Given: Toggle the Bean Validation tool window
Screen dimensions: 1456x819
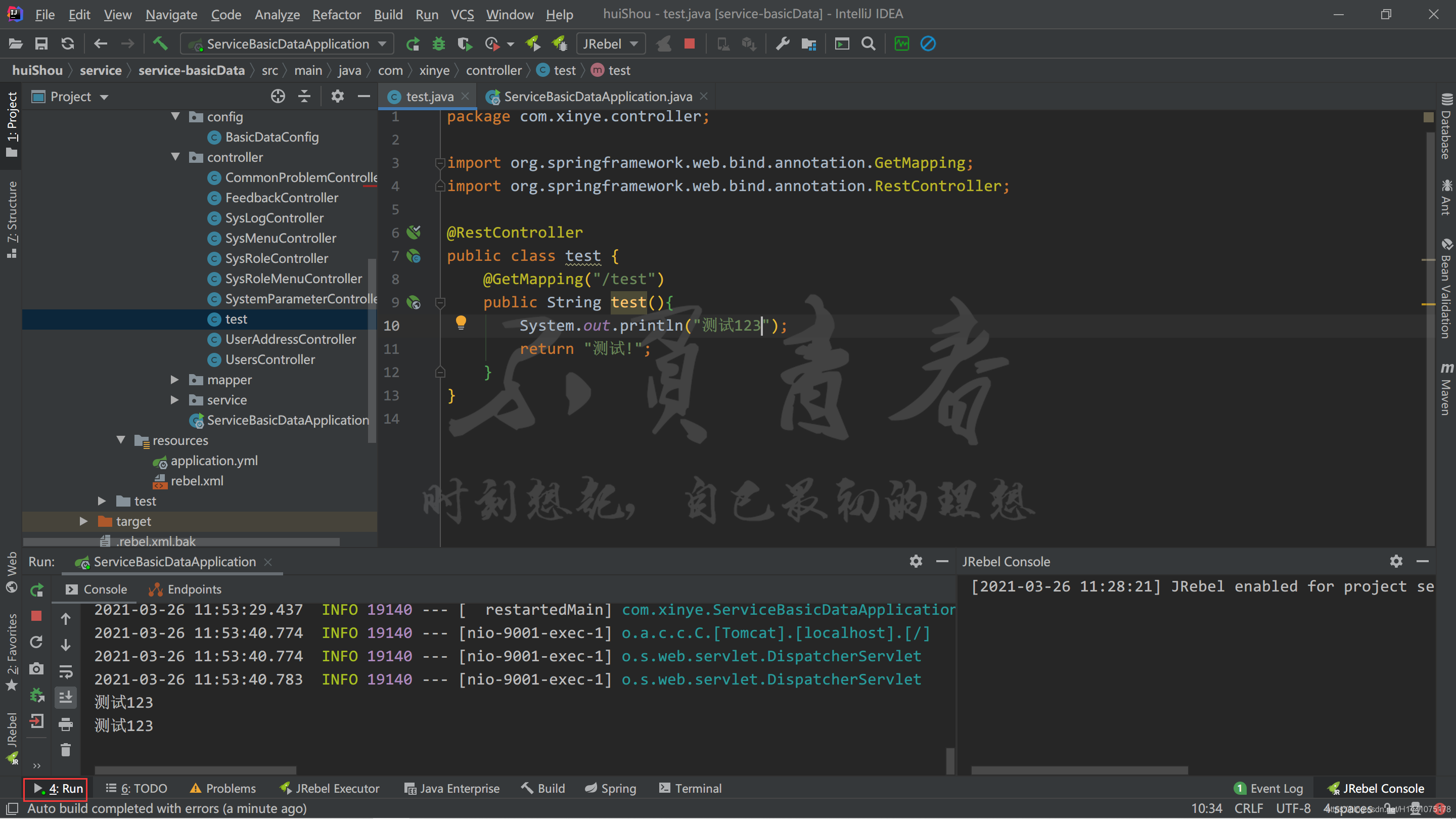Looking at the screenshot, I should (1446, 289).
